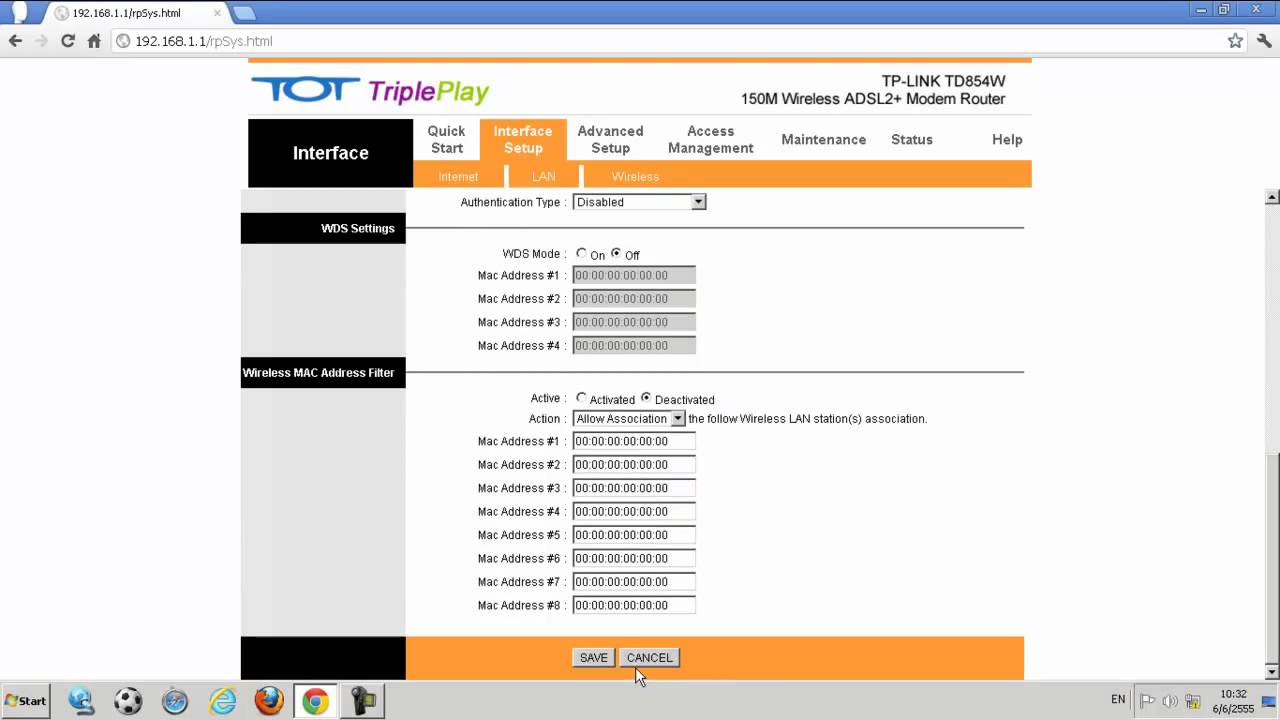This screenshot has height=720, width=1280.
Task: Open the Interface Setup tab
Action: (523, 139)
